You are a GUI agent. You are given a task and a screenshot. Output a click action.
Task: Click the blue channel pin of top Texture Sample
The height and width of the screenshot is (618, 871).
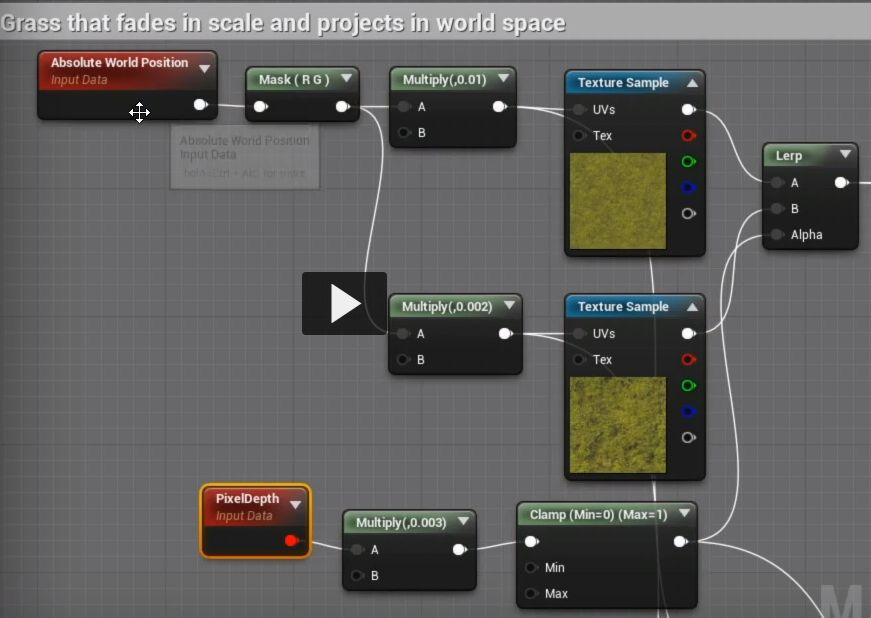688,188
